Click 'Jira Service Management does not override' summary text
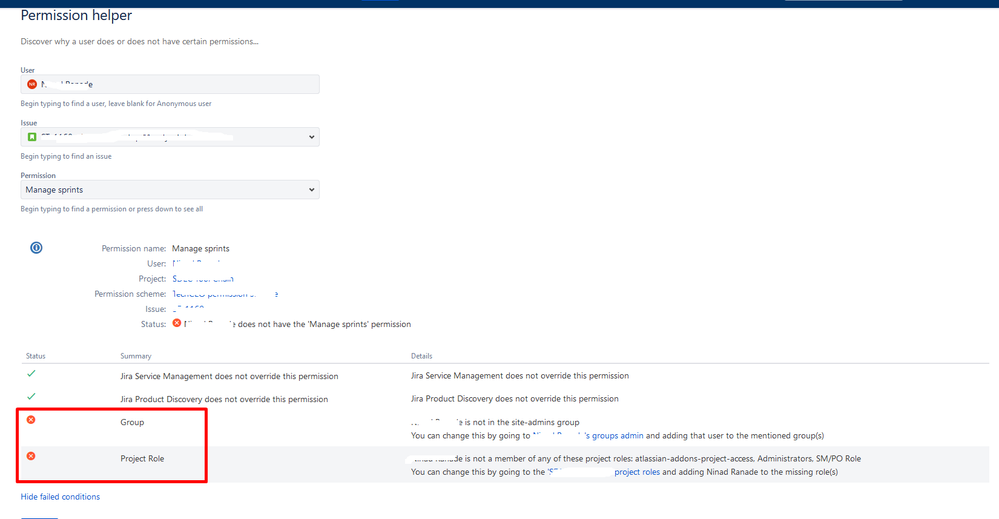999x519 pixels. coord(229,376)
